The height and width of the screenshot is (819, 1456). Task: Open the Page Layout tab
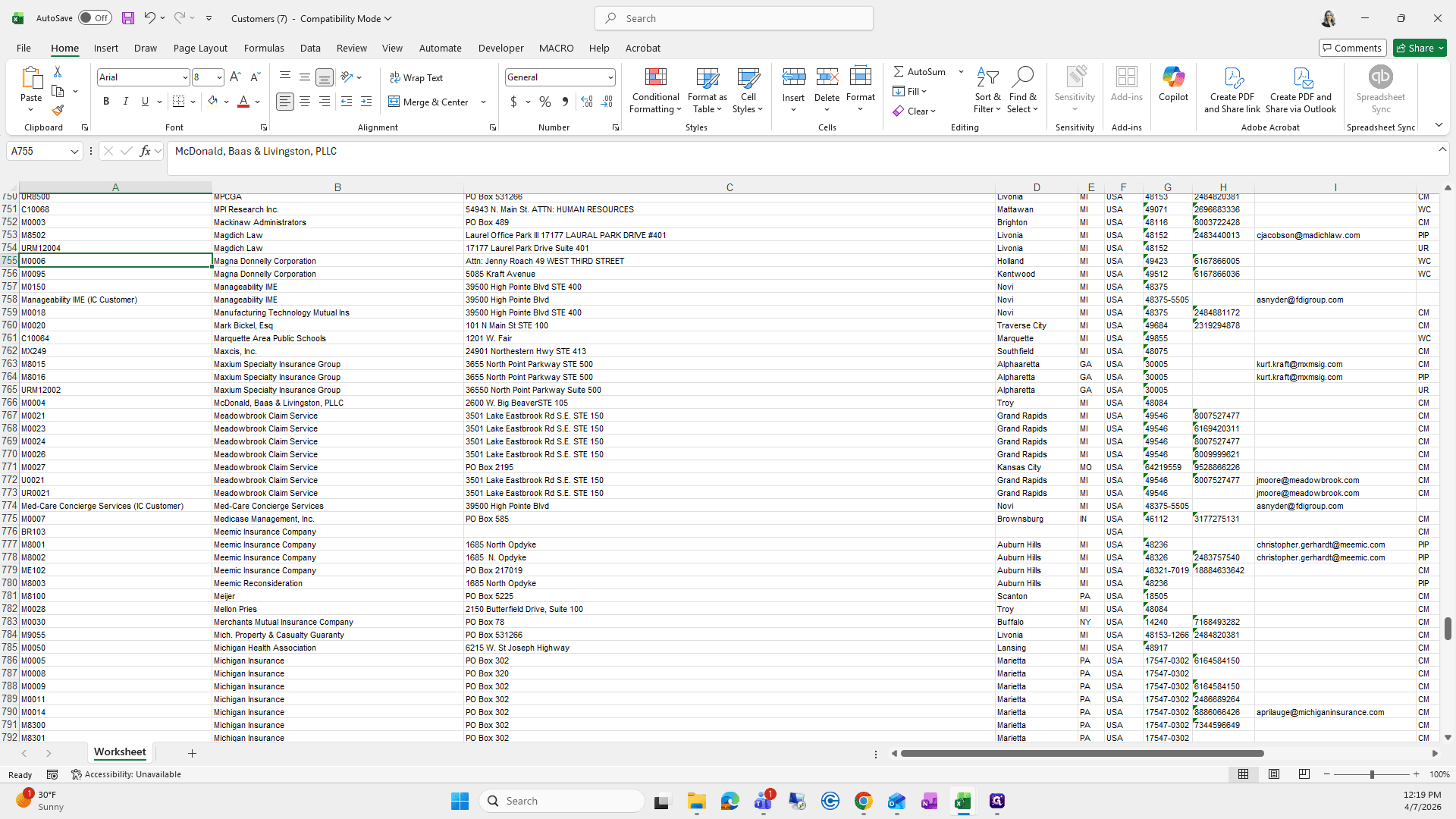pos(200,48)
